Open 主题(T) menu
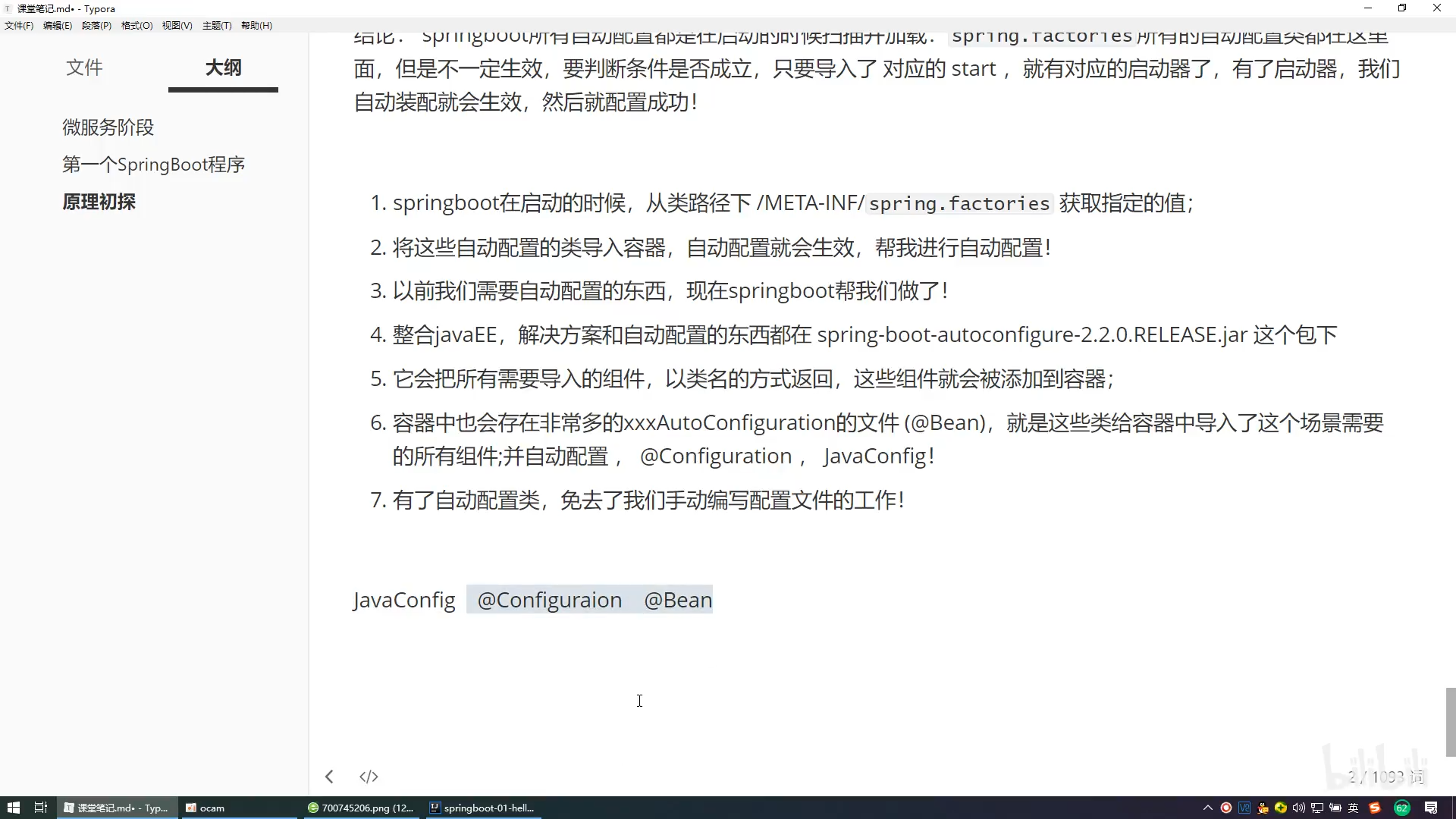 tap(217, 25)
